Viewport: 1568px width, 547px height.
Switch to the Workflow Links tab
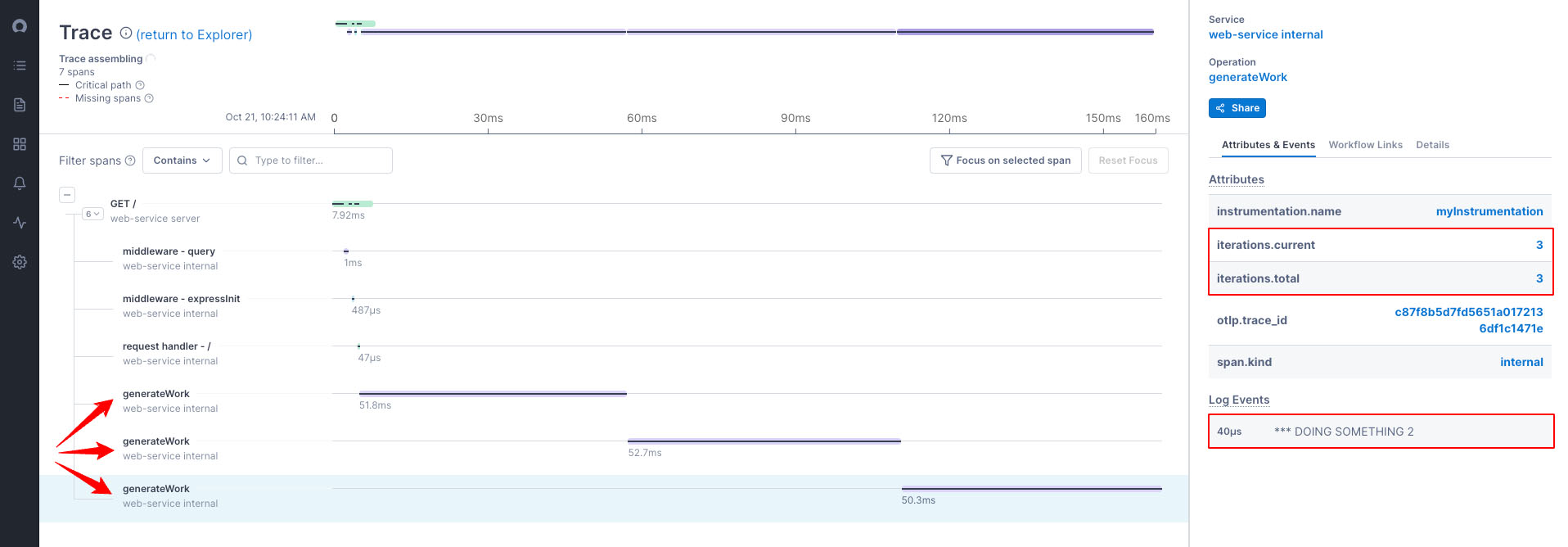point(1365,145)
